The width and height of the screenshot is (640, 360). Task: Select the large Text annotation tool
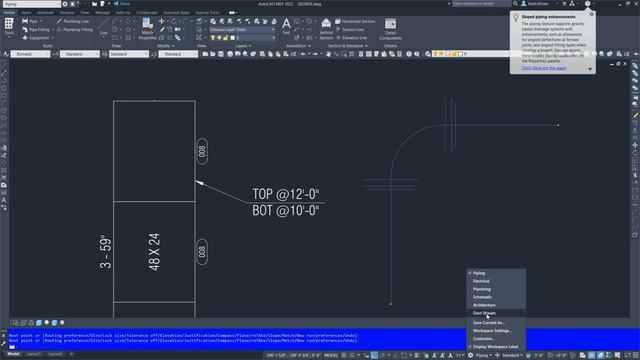click(287, 26)
